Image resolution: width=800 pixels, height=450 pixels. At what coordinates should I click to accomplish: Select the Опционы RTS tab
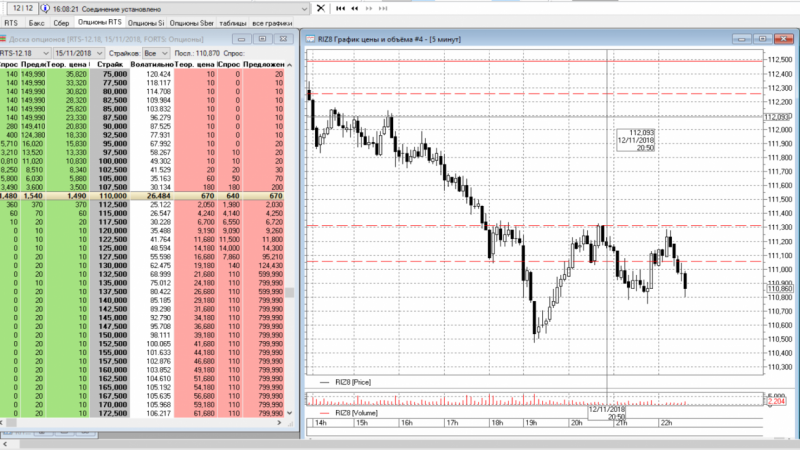pos(99,22)
